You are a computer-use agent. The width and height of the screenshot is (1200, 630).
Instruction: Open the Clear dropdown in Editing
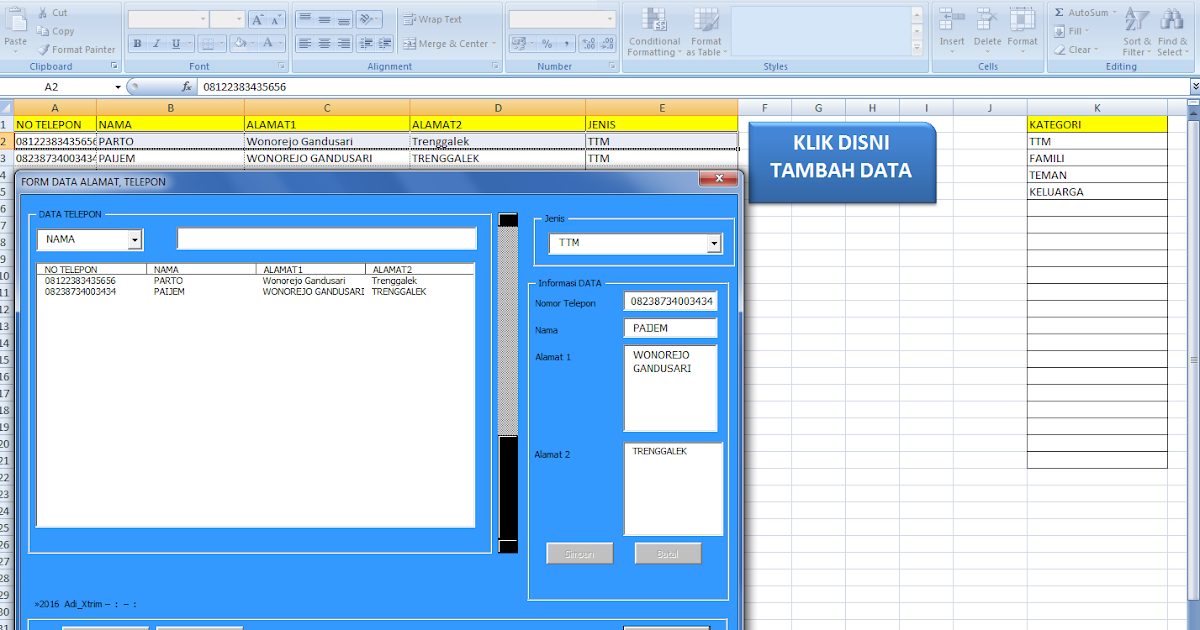click(x=1075, y=49)
